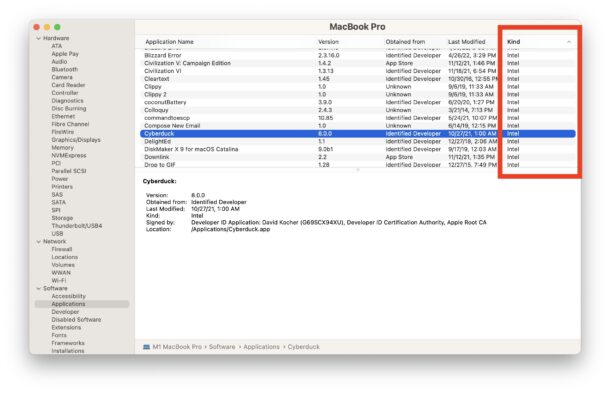Screen dimensions: 610x393
Task: Select Fibre Channel in the sidebar
Action: (x=70, y=124)
